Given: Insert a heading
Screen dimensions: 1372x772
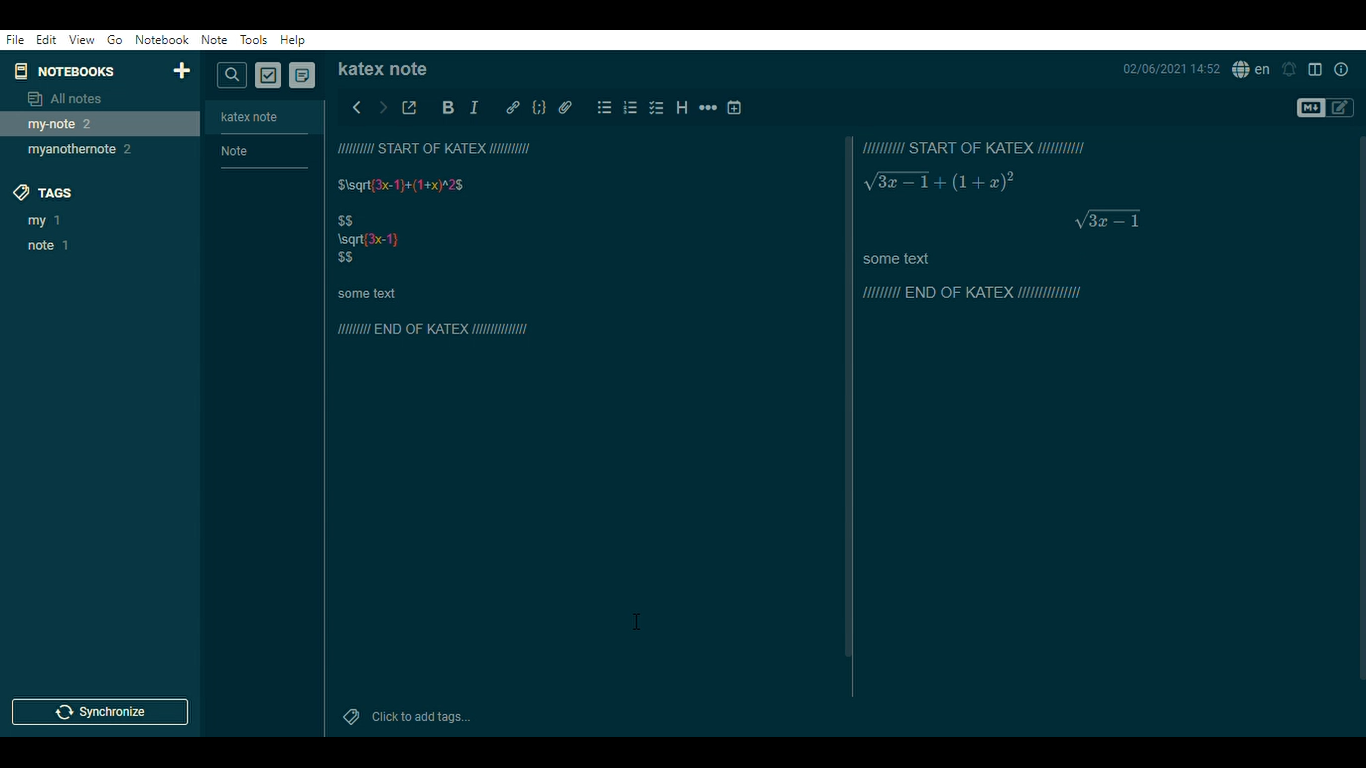Looking at the screenshot, I should tap(681, 107).
